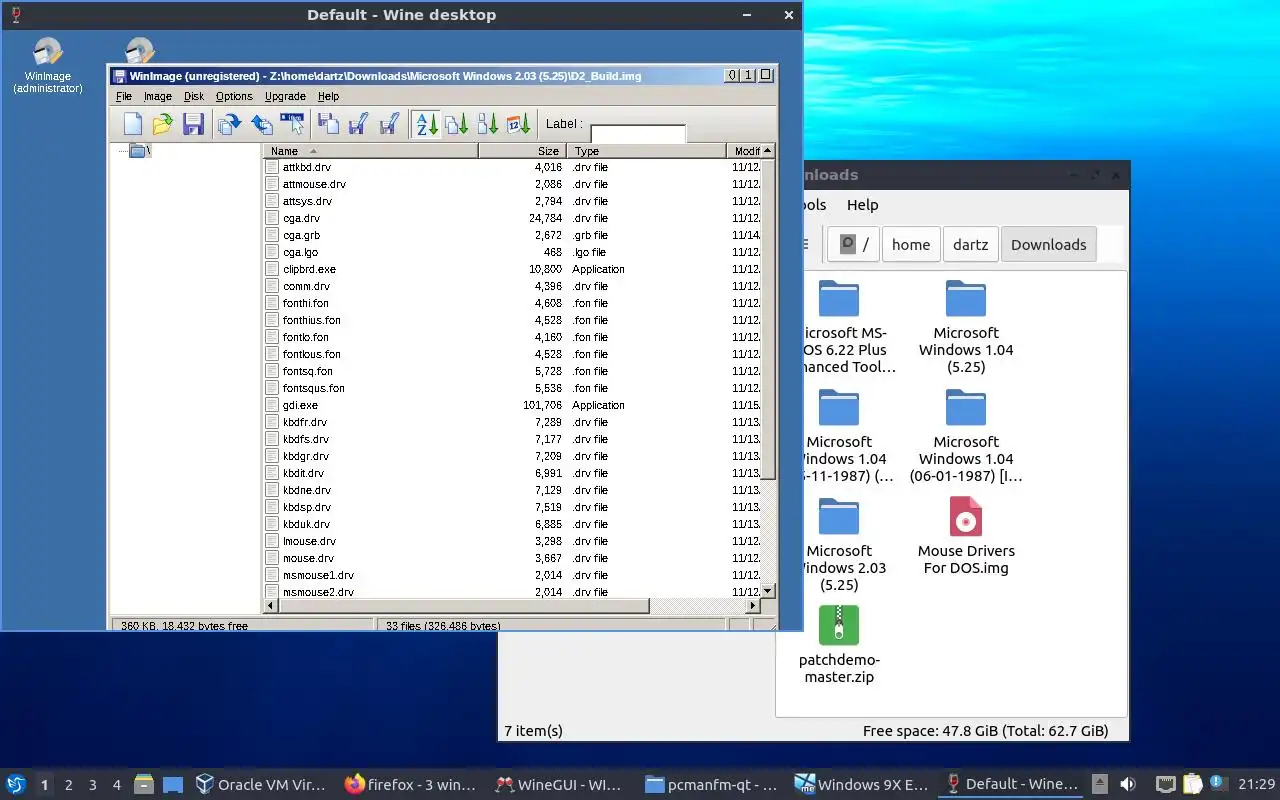This screenshot has height=800, width=1280.
Task: Click the toolbar icon with pointer over window
Action: (292, 124)
